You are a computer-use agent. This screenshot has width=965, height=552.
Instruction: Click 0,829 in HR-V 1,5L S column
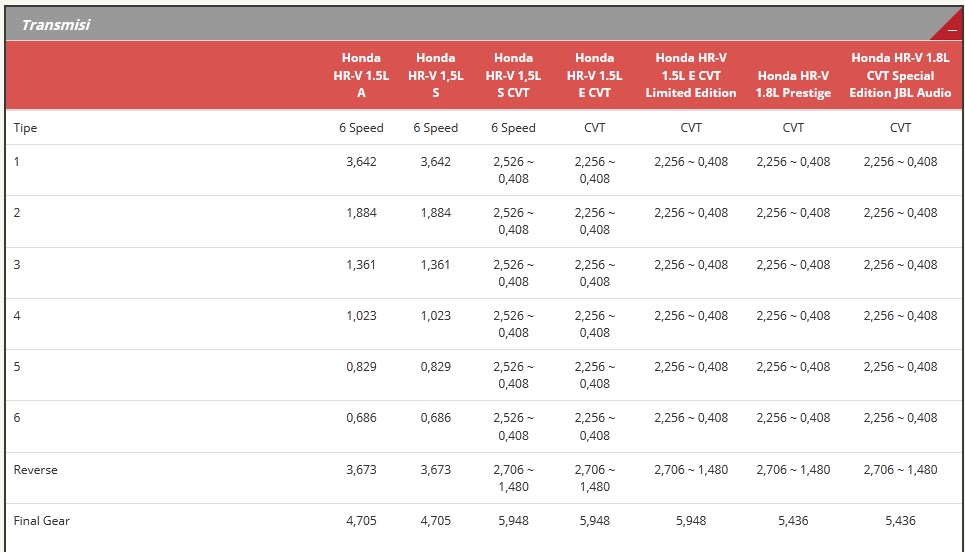pos(436,367)
